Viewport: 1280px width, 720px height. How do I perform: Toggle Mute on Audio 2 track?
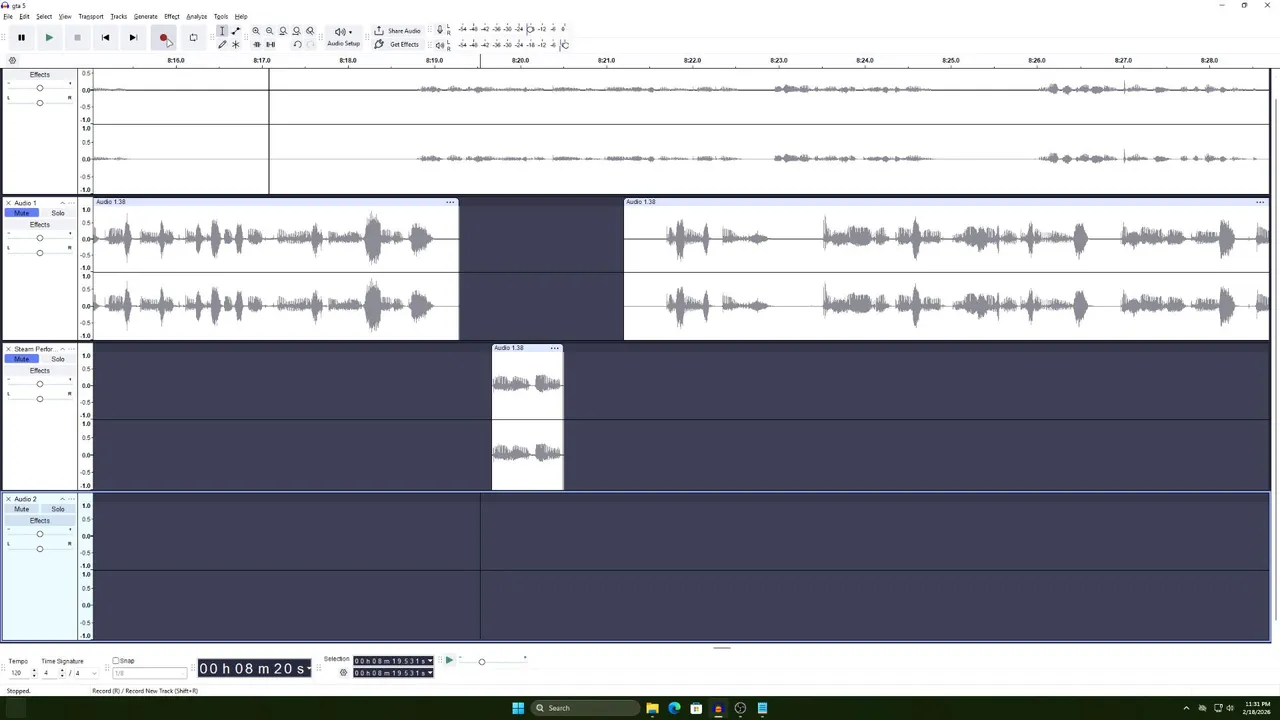(x=21, y=509)
